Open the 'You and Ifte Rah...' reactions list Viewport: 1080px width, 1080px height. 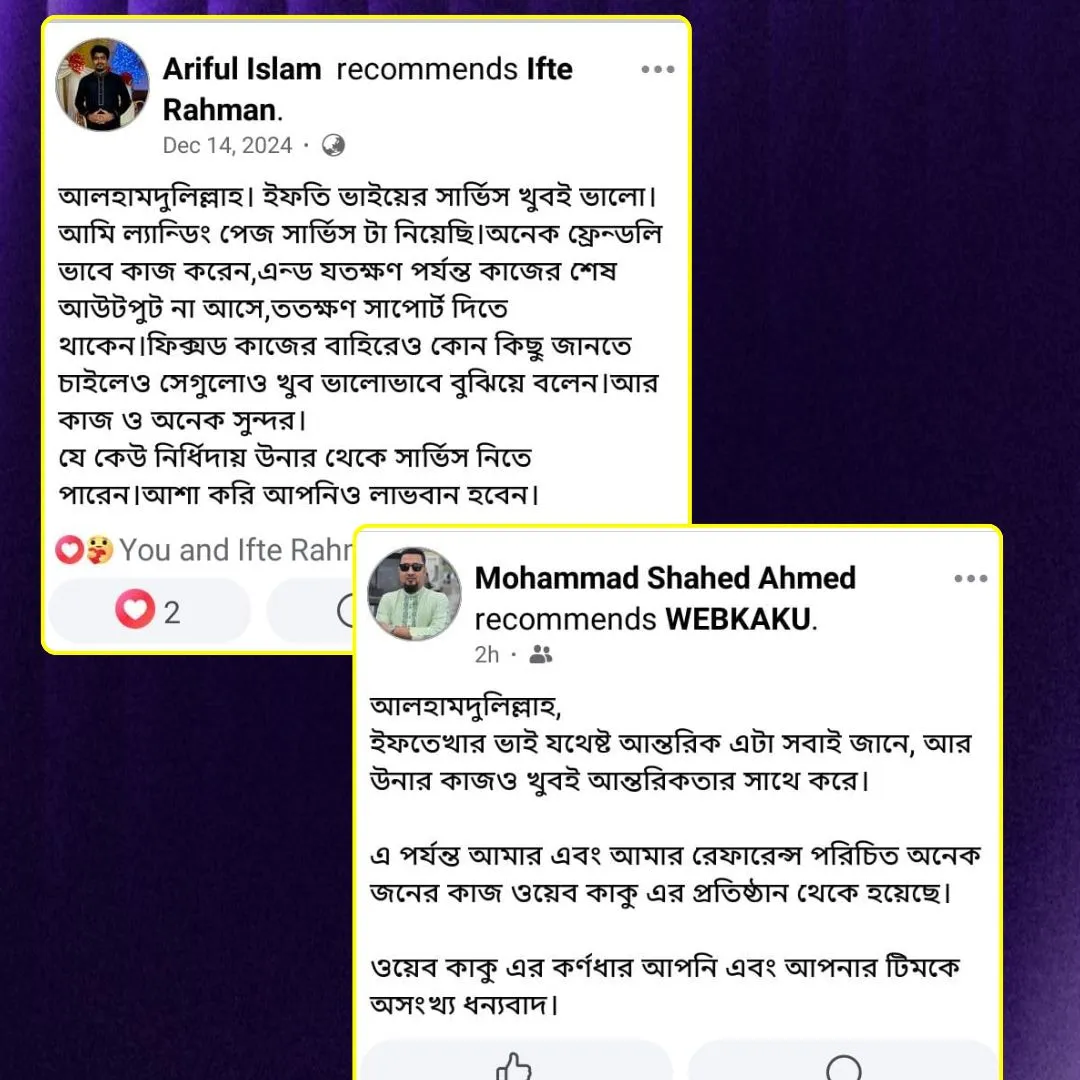pyautogui.click(x=236, y=550)
